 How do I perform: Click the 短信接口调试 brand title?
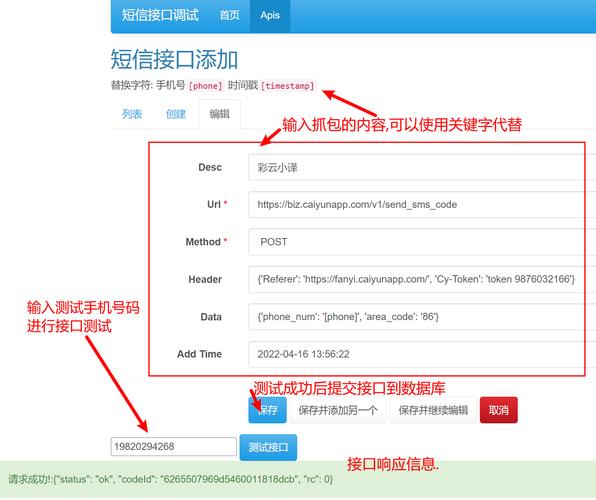160,15
